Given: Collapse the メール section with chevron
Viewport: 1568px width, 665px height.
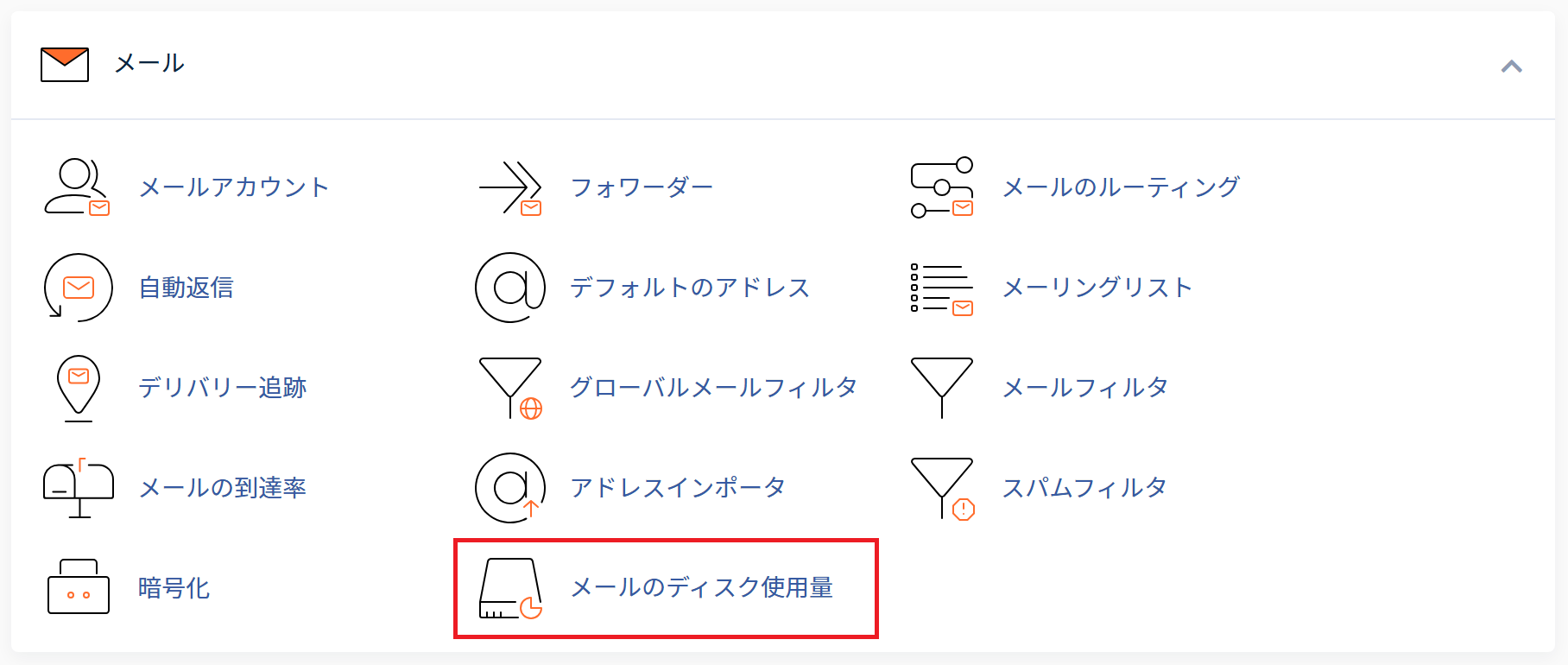Looking at the screenshot, I should [x=1511, y=66].
